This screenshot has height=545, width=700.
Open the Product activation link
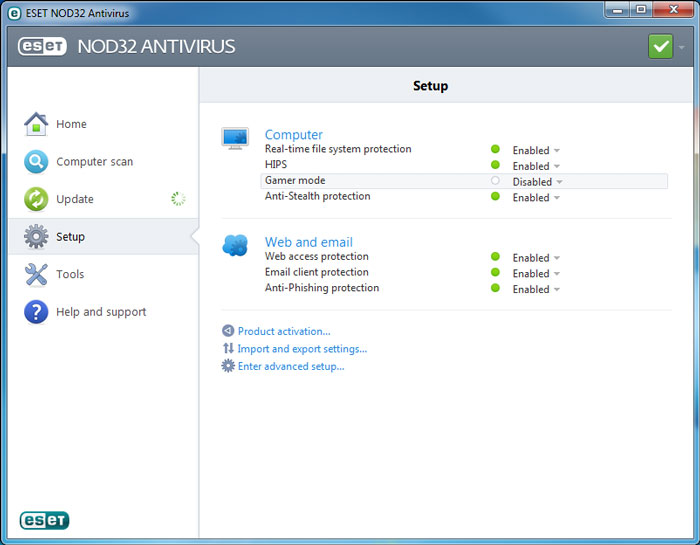click(283, 331)
